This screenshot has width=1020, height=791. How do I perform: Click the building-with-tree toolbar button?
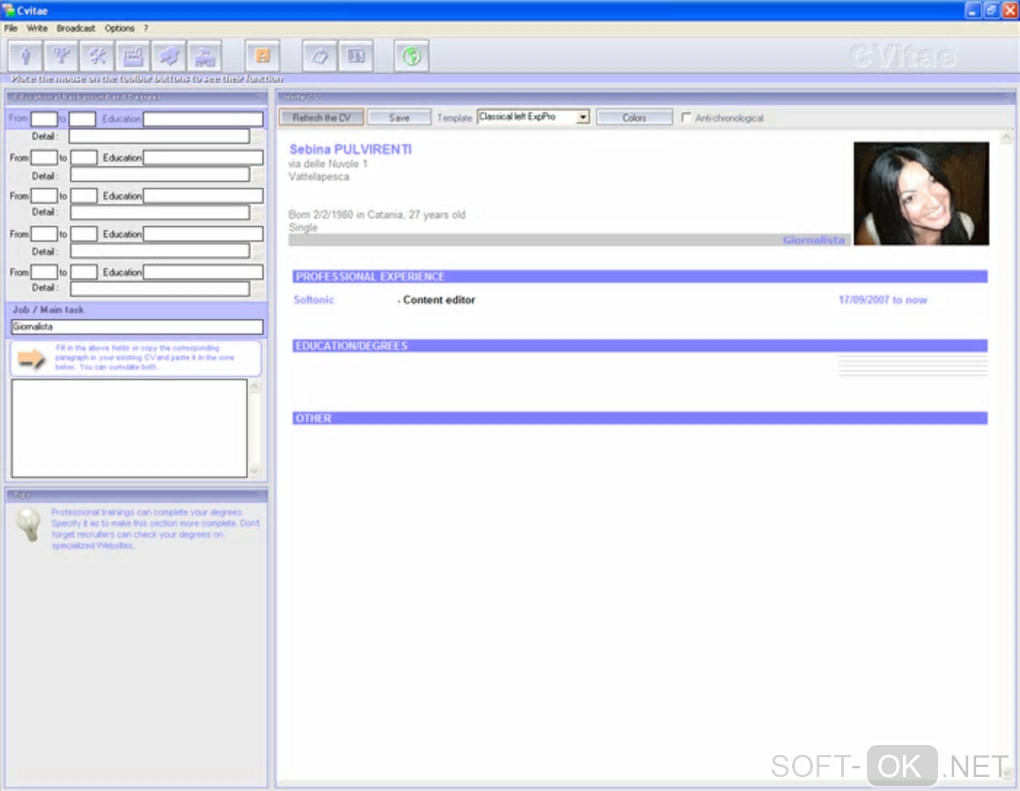[205, 56]
